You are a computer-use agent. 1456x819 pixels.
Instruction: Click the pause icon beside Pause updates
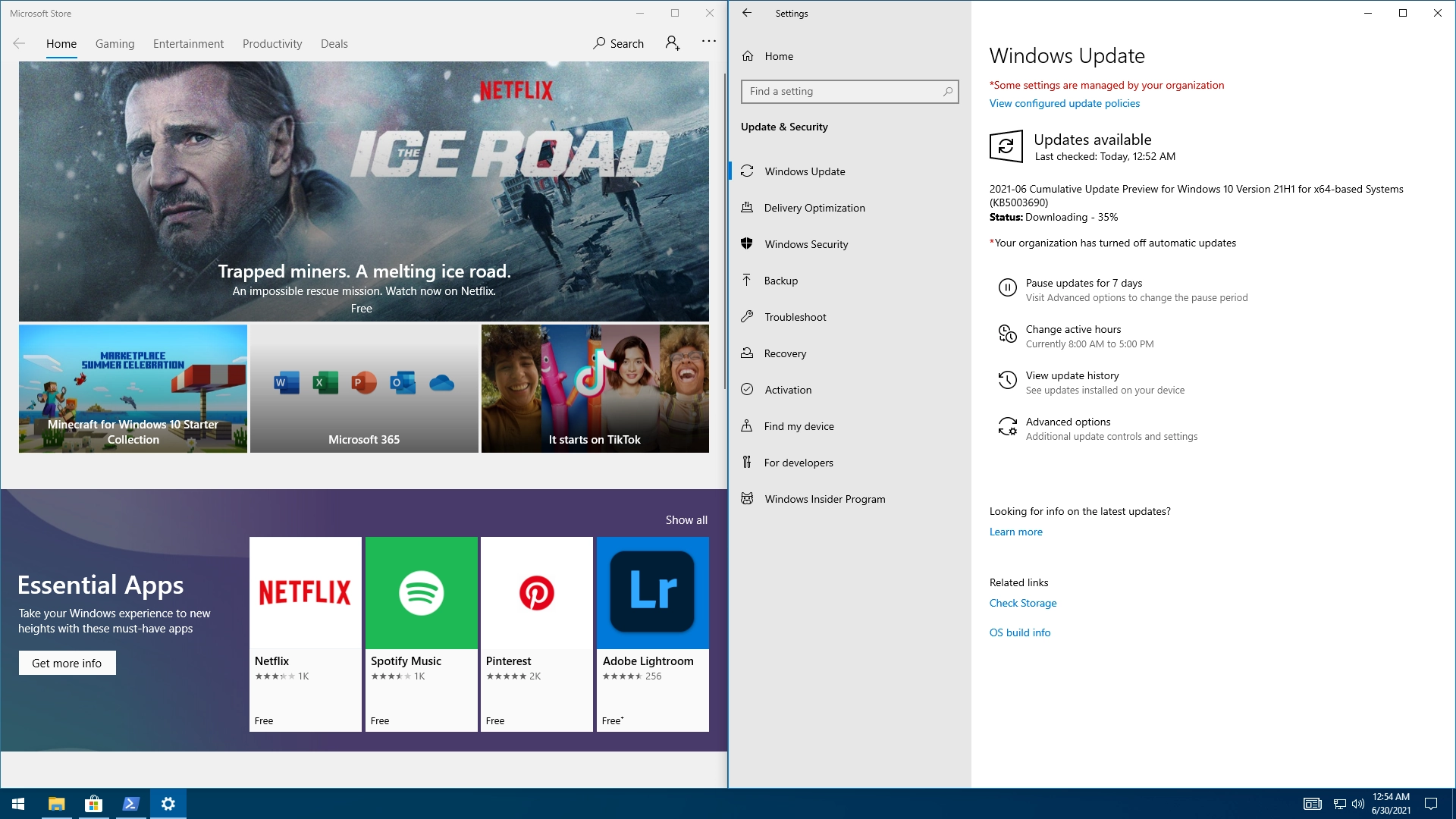1007,288
